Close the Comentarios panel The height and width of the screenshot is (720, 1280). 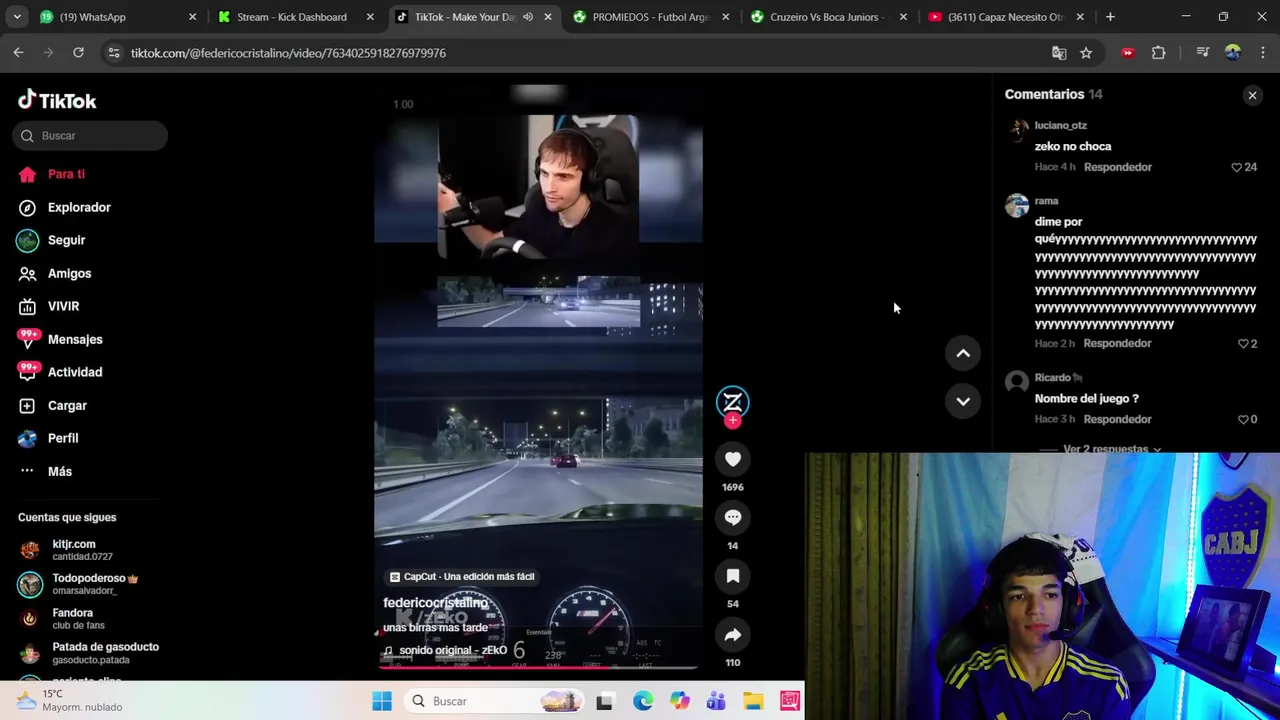pyautogui.click(x=1252, y=95)
